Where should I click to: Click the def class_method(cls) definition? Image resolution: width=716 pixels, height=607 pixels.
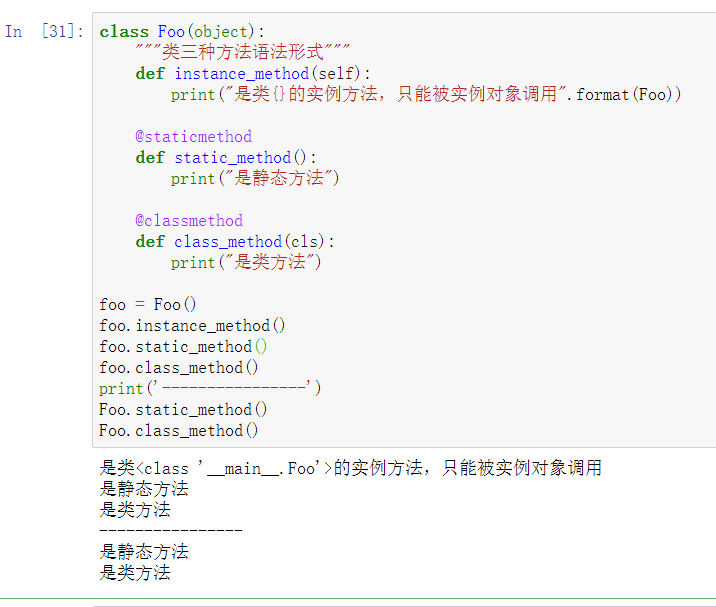tap(235, 242)
